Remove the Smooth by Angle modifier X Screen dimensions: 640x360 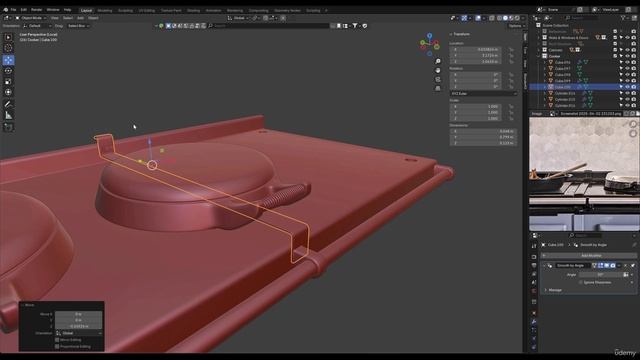click(625, 265)
